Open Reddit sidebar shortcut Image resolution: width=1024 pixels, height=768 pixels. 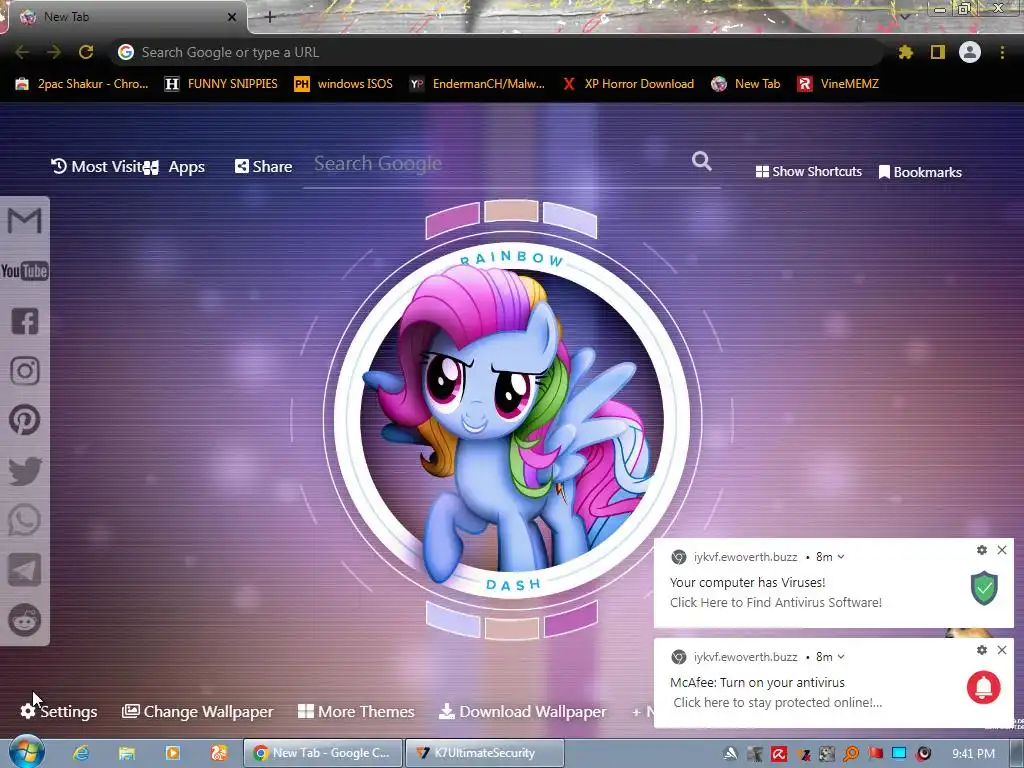point(25,620)
